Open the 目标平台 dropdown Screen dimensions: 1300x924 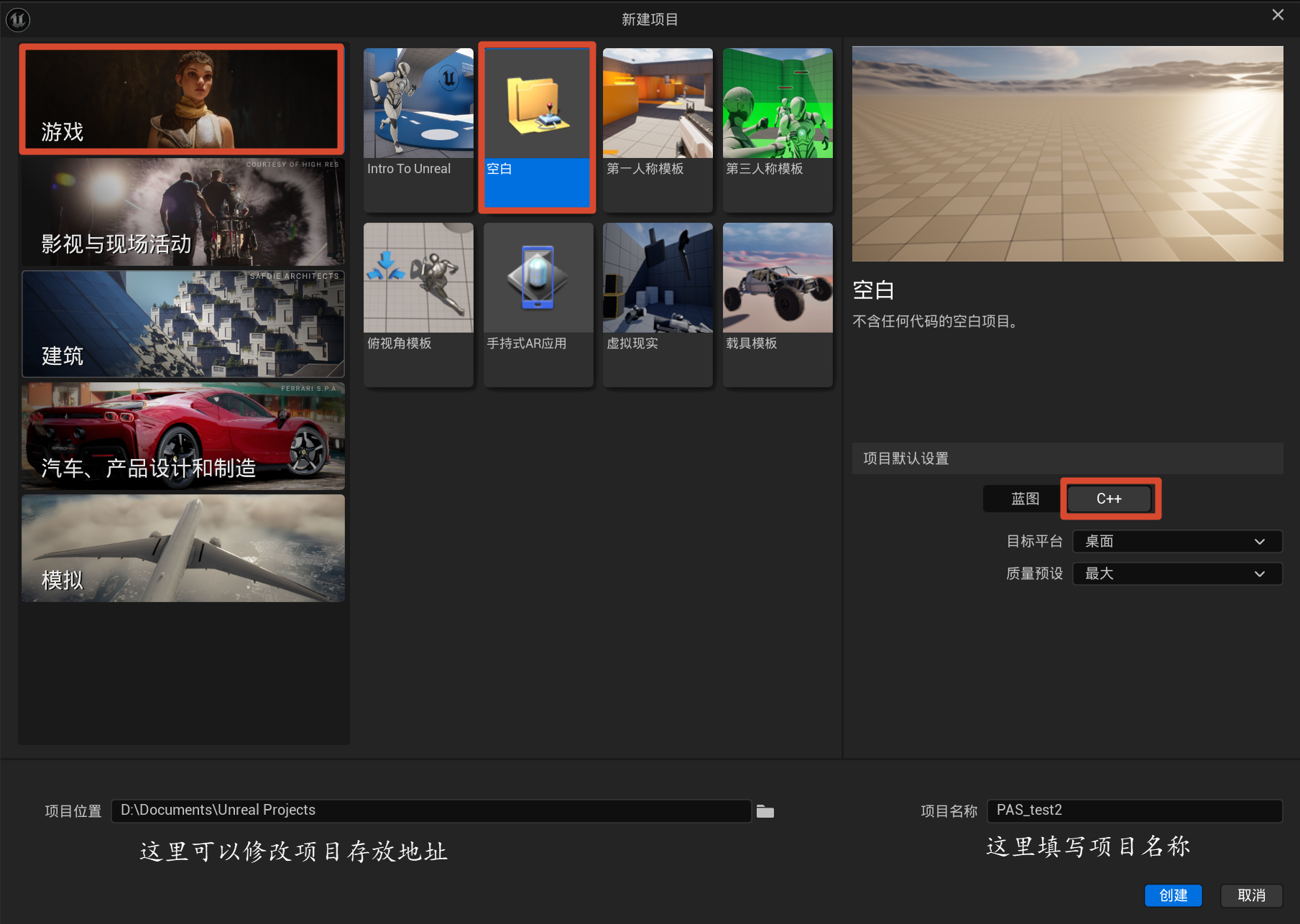tap(1177, 541)
